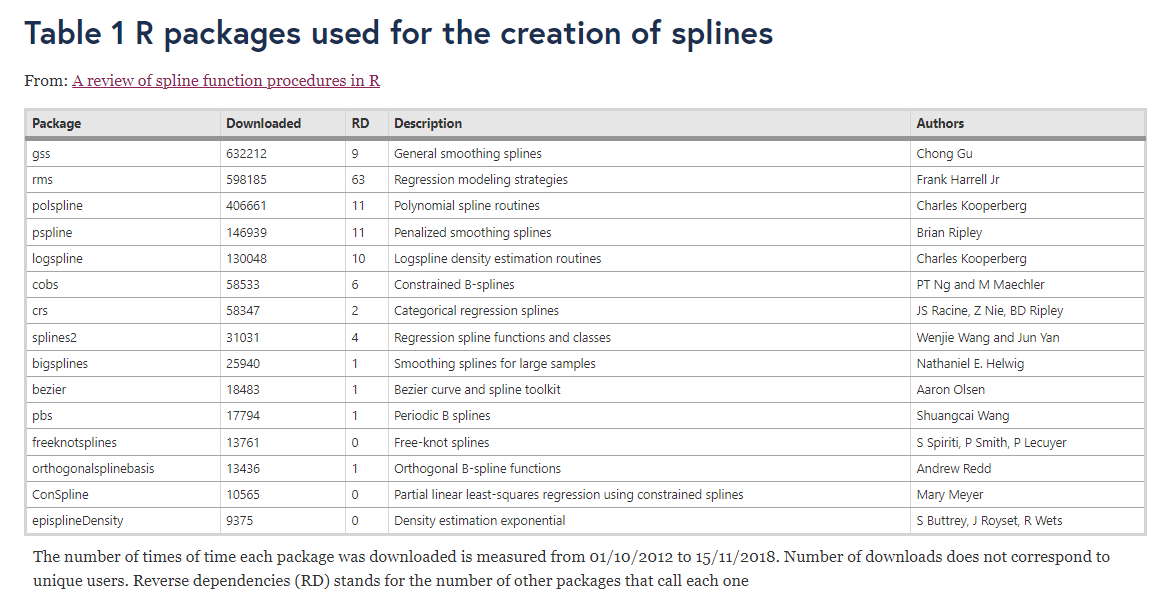
Task: Click the freeknotsplines package name
Action: (x=74, y=443)
